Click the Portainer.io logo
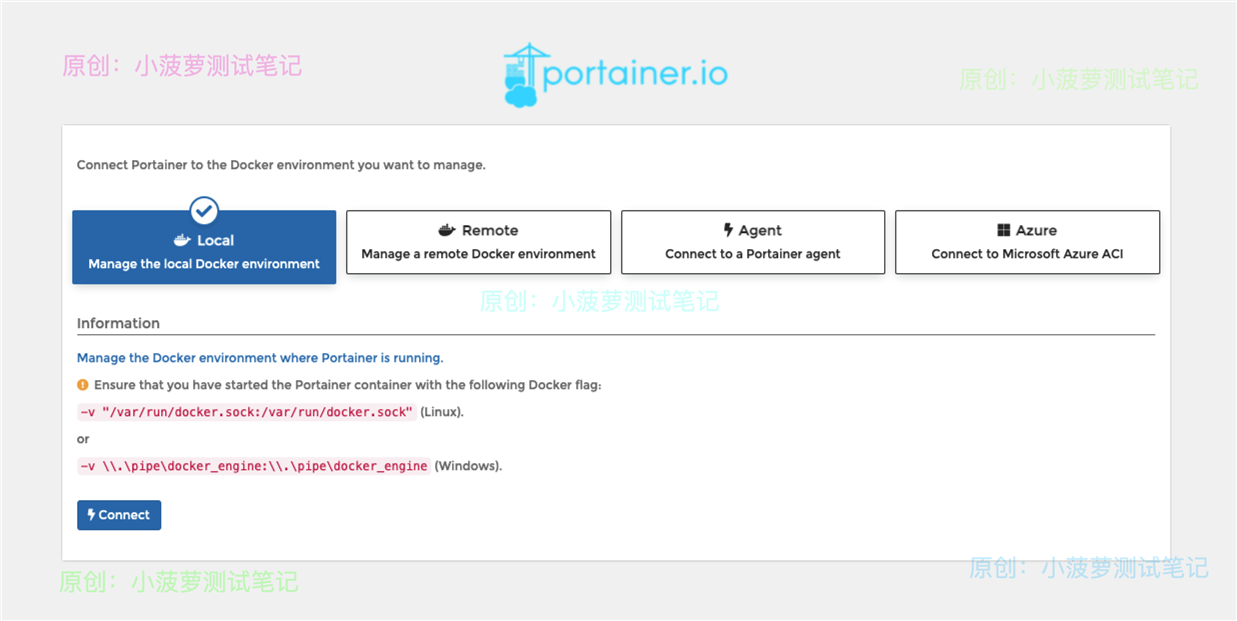Viewport: 1237px width, 621px height. pyautogui.click(x=615, y=75)
